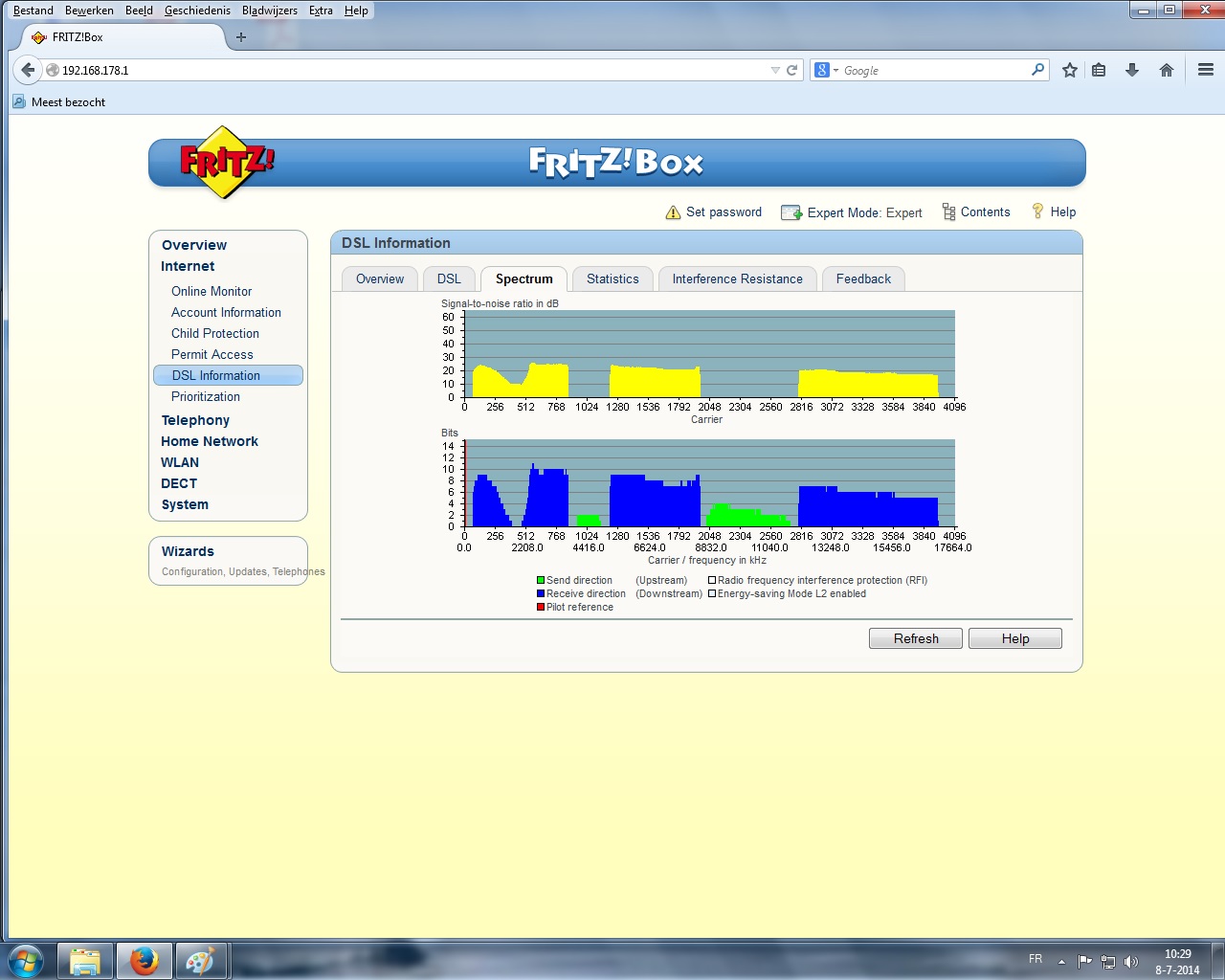Bookmark this page with the star icon

(1070, 70)
